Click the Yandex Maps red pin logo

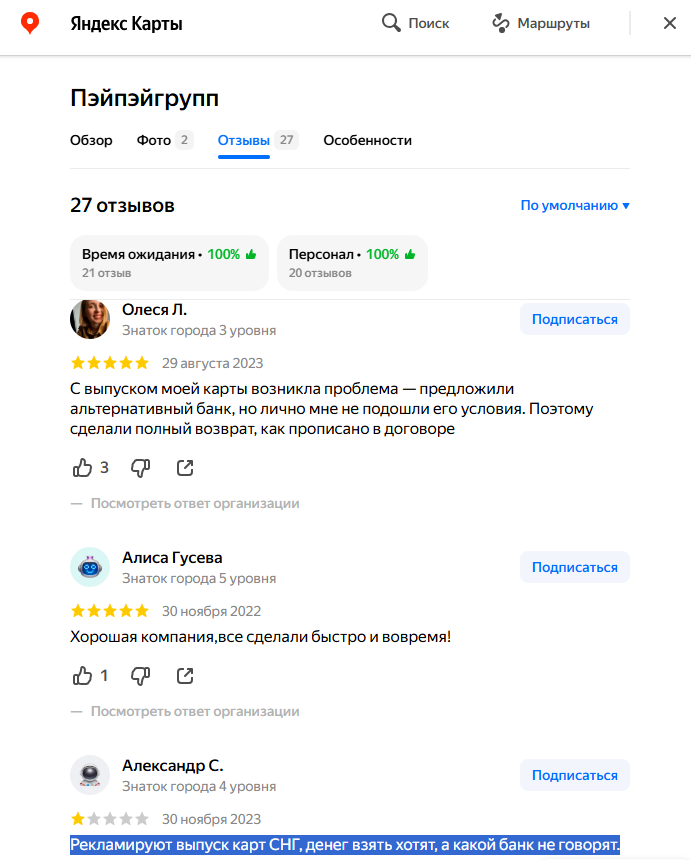(x=30, y=24)
